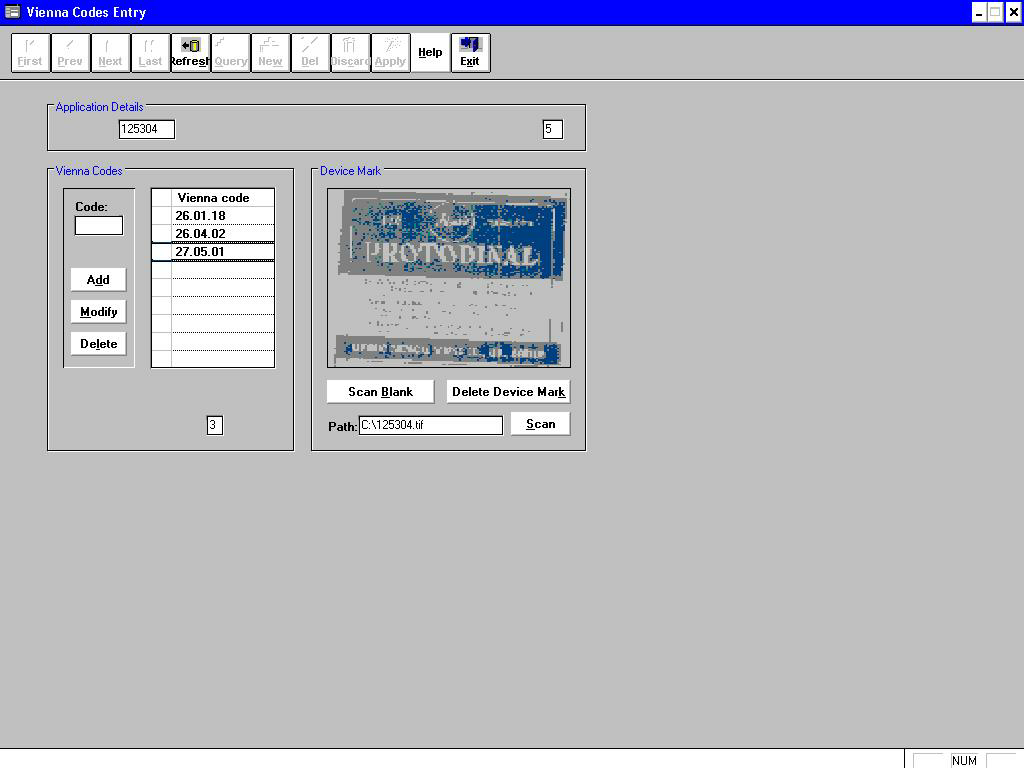Click the Apply toolbar button

pyautogui.click(x=391, y=53)
